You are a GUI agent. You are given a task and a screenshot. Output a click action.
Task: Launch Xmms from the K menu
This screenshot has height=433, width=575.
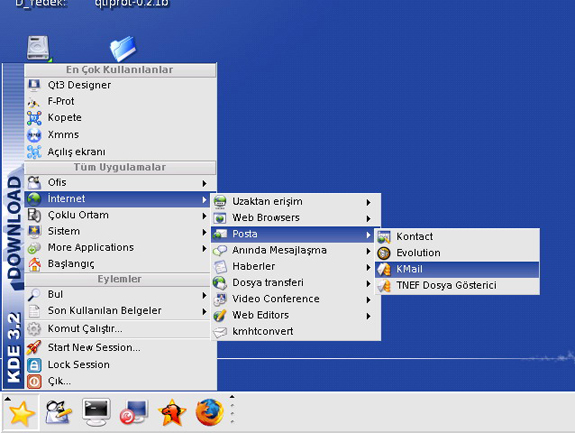[120, 135]
